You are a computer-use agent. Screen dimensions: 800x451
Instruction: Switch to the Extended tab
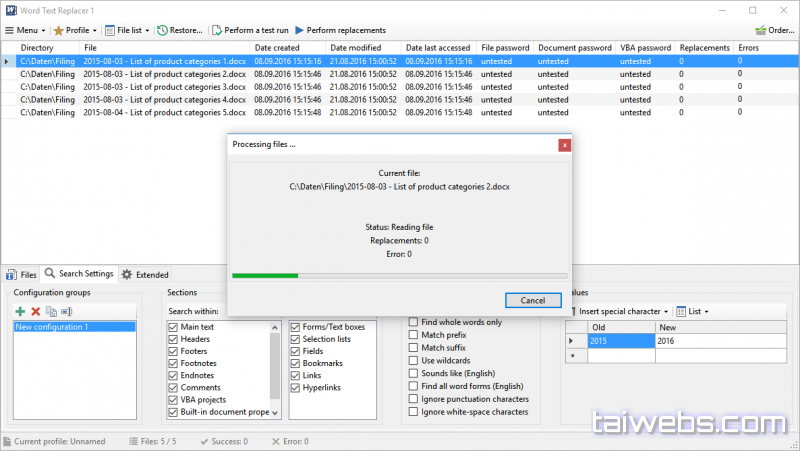145,274
